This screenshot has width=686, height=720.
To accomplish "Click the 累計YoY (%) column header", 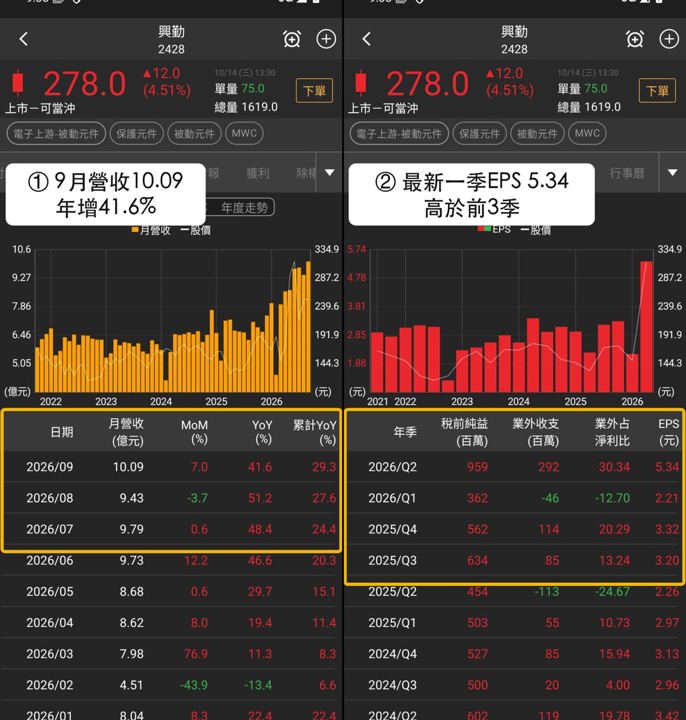I will point(315,432).
